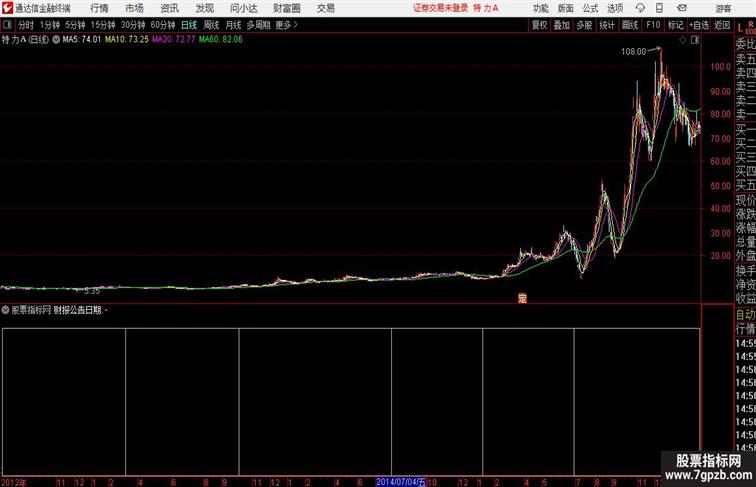The image size is (756, 487).
Task: Click the 50.00 price axis label
Action: pos(721,186)
